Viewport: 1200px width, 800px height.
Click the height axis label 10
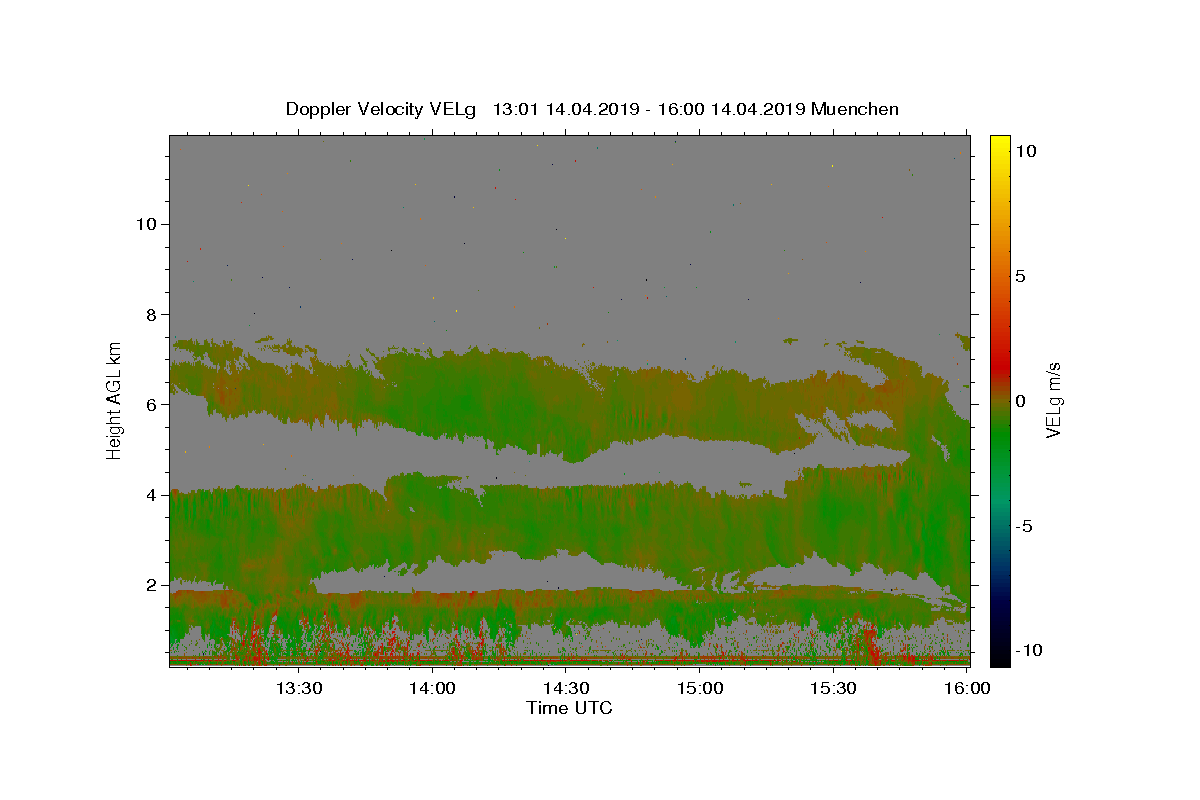click(145, 224)
